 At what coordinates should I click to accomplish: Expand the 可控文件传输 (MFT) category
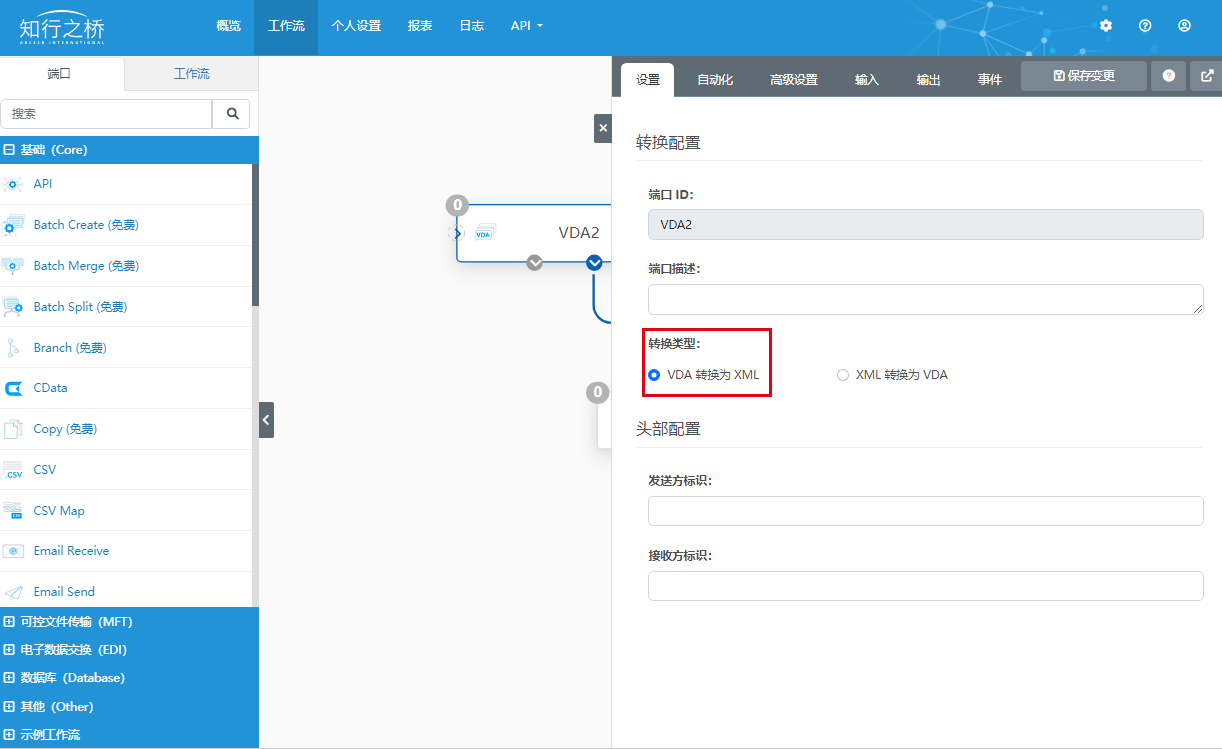coord(10,622)
